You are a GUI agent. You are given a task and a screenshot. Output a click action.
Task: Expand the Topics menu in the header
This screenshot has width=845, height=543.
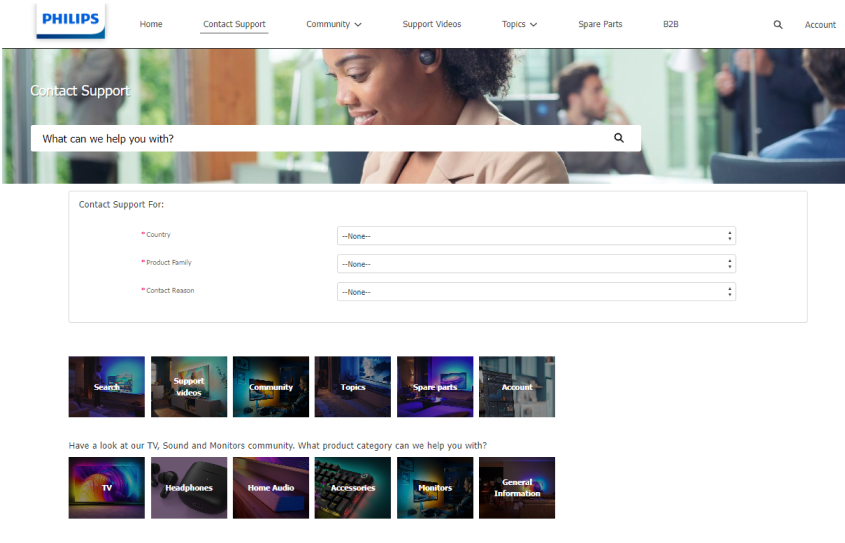pos(519,24)
